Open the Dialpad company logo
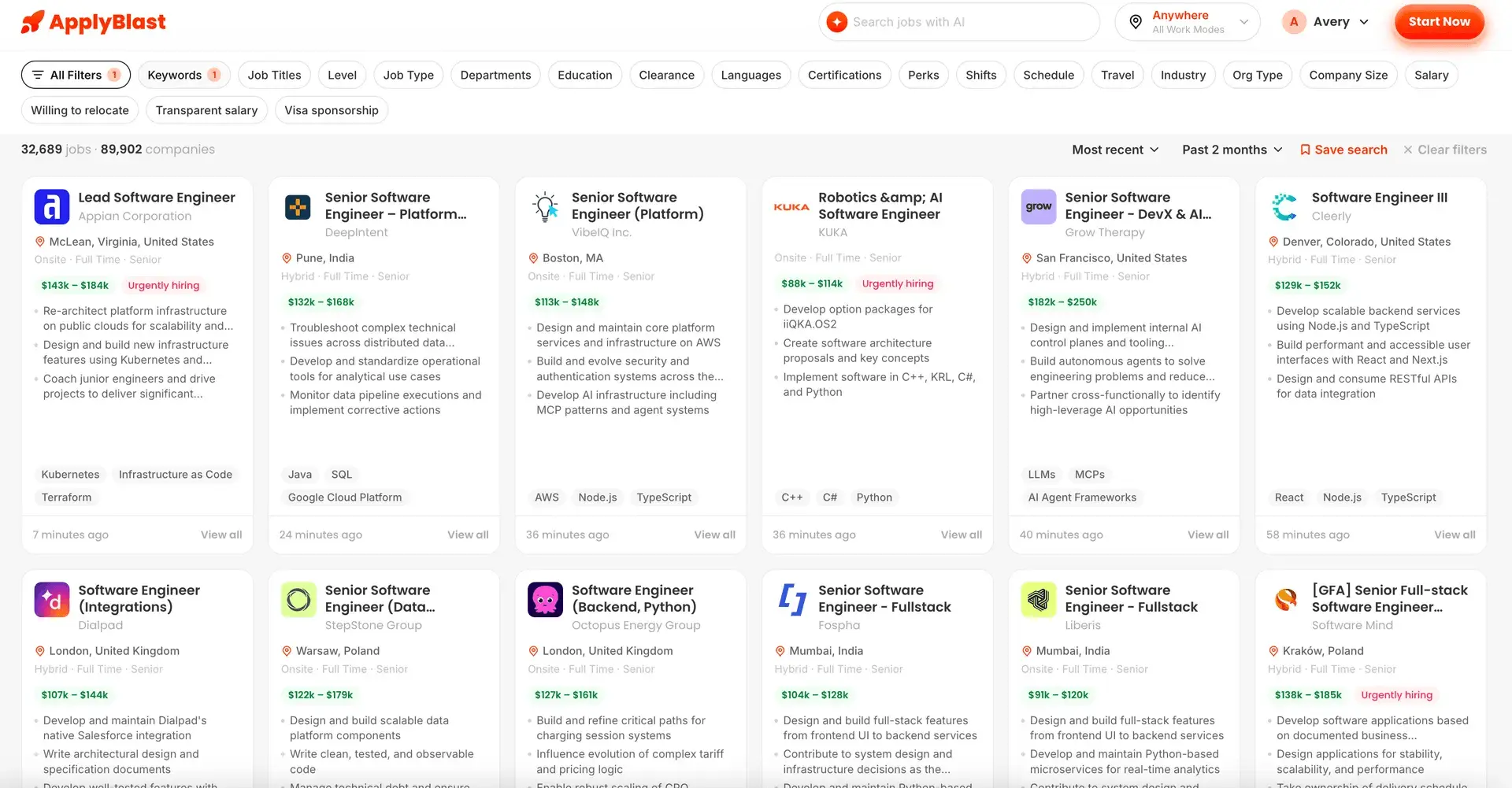This screenshot has height=788, width=1512. click(52, 600)
